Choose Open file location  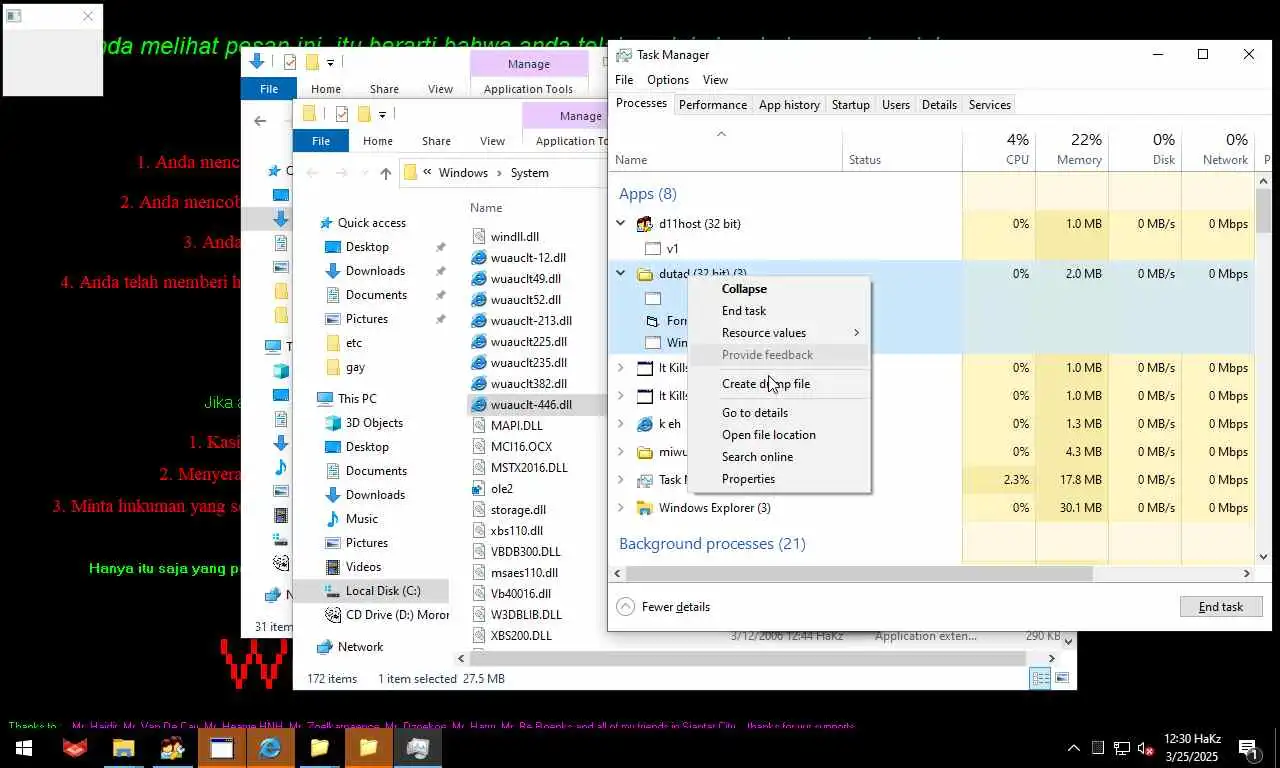pyautogui.click(x=780, y=435)
